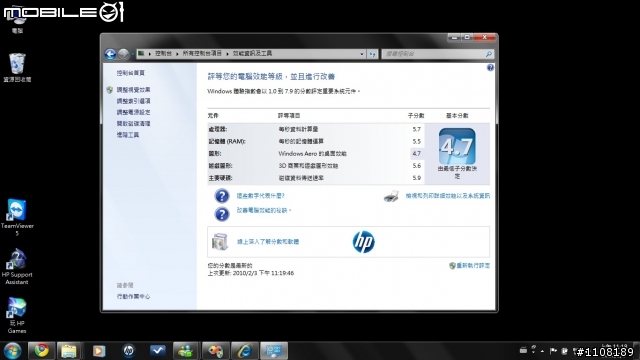Open 開啟磁碟清理 sidebar link

tap(133, 123)
